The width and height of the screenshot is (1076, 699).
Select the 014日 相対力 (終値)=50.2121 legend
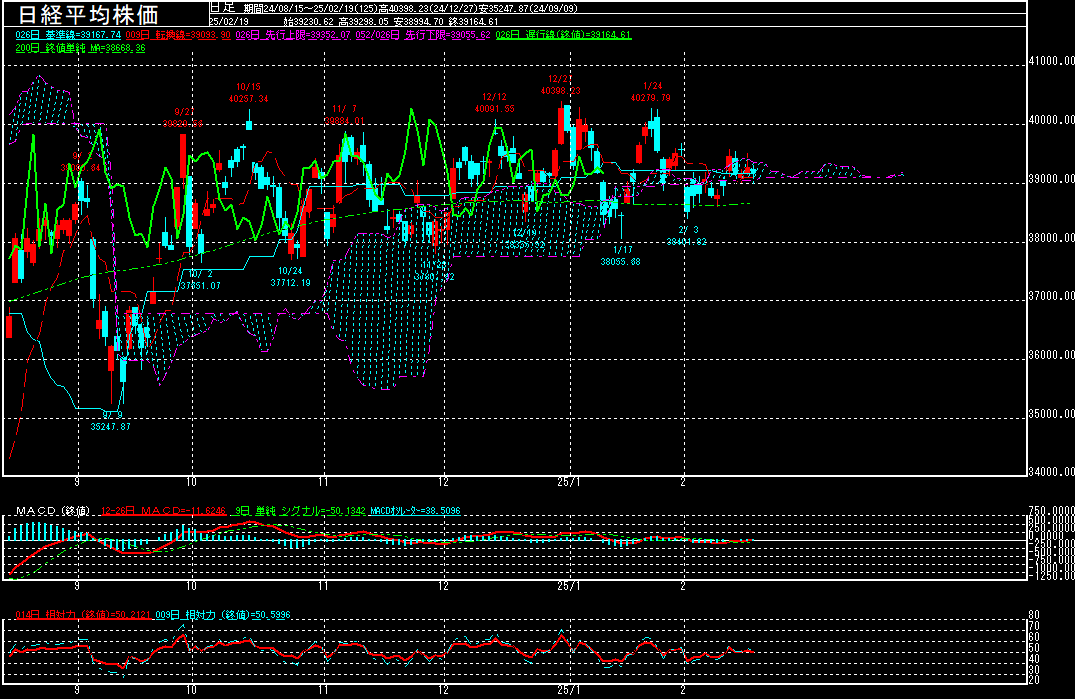pyautogui.click(x=82, y=615)
